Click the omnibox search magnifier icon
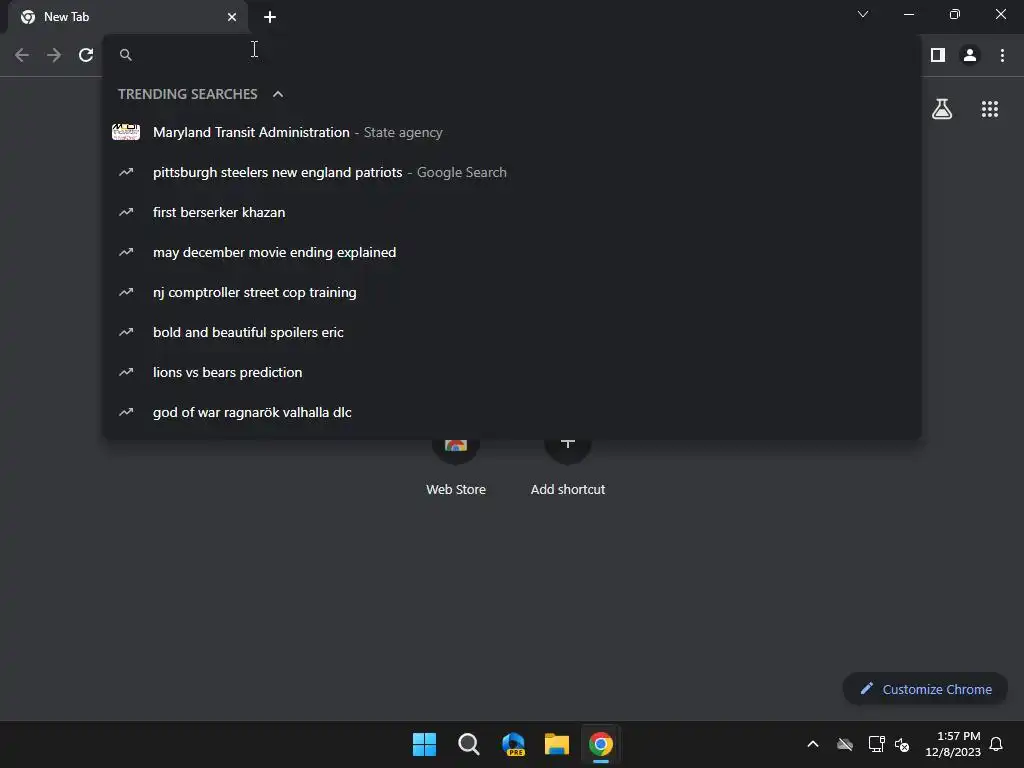Viewport: 1024px width, 768px height. pyautogui.click(x=126, y=55)
